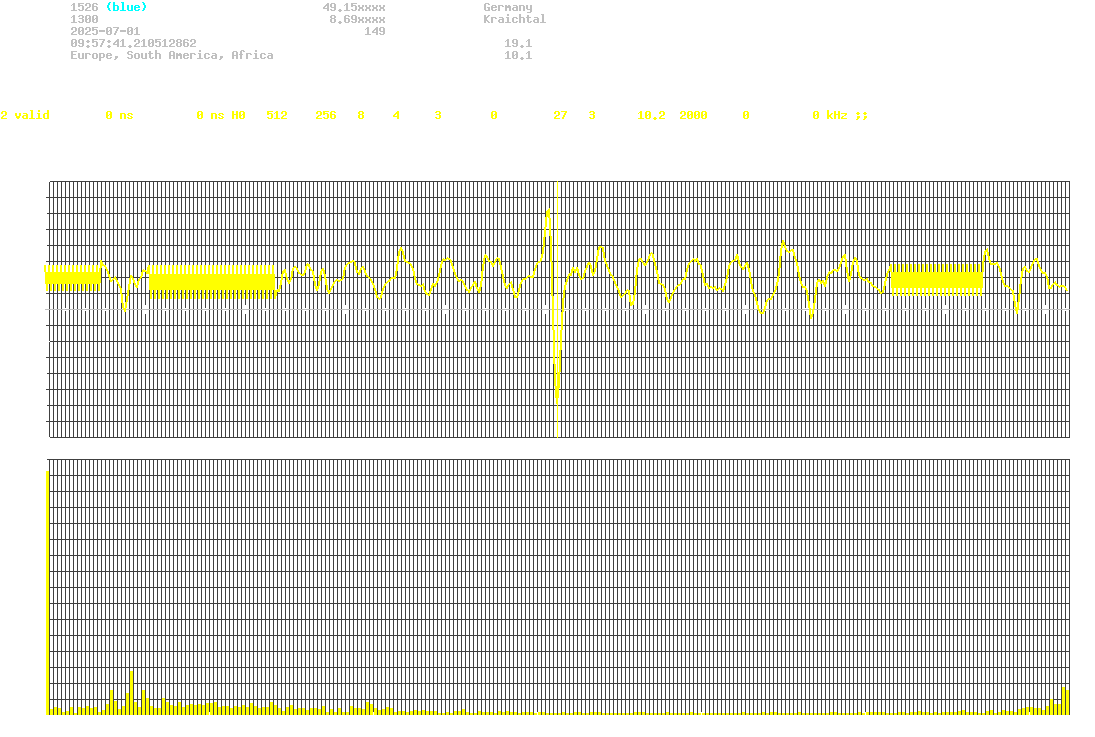The width and height of the screenshot is (1095, 737).
Task: Select the yellow value 512
Action: 277,115
